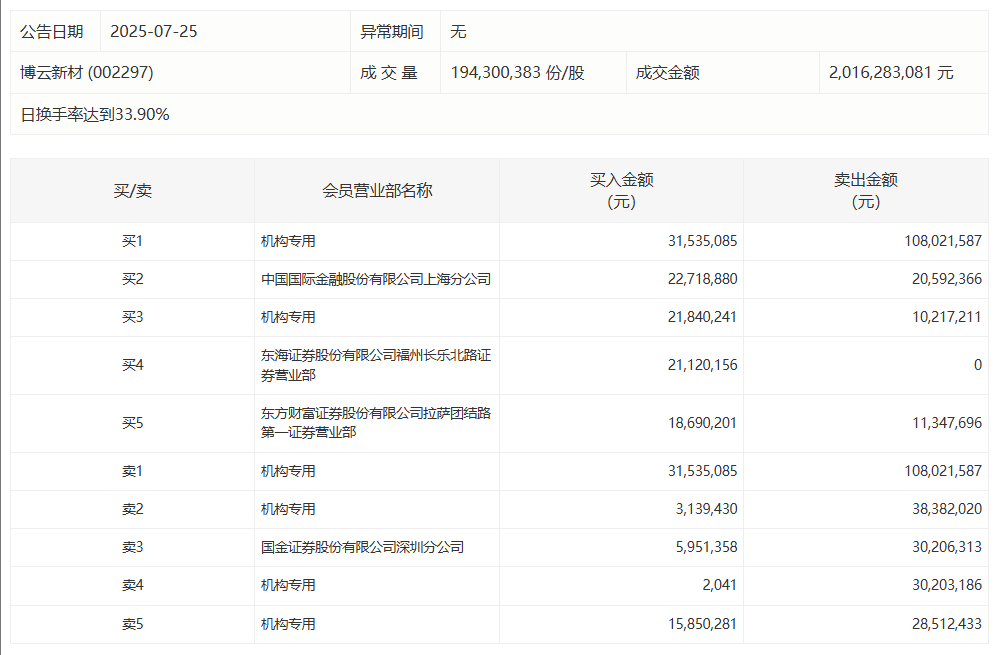Click the 买入金额 (元) column header
The width and height of the screenshot is (1004, 655).
[621, 190]
